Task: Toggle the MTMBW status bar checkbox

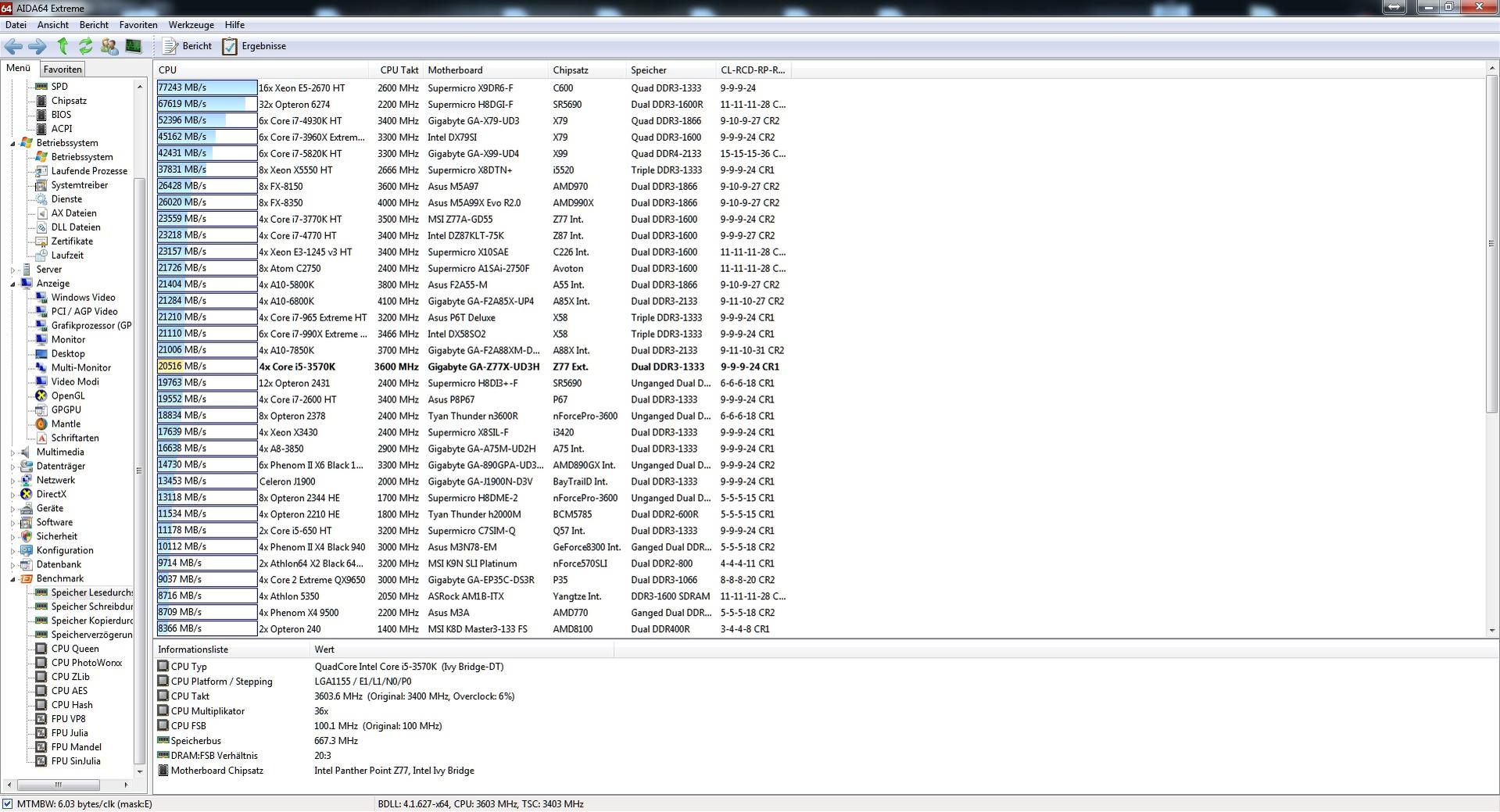Action: [7, 804]
